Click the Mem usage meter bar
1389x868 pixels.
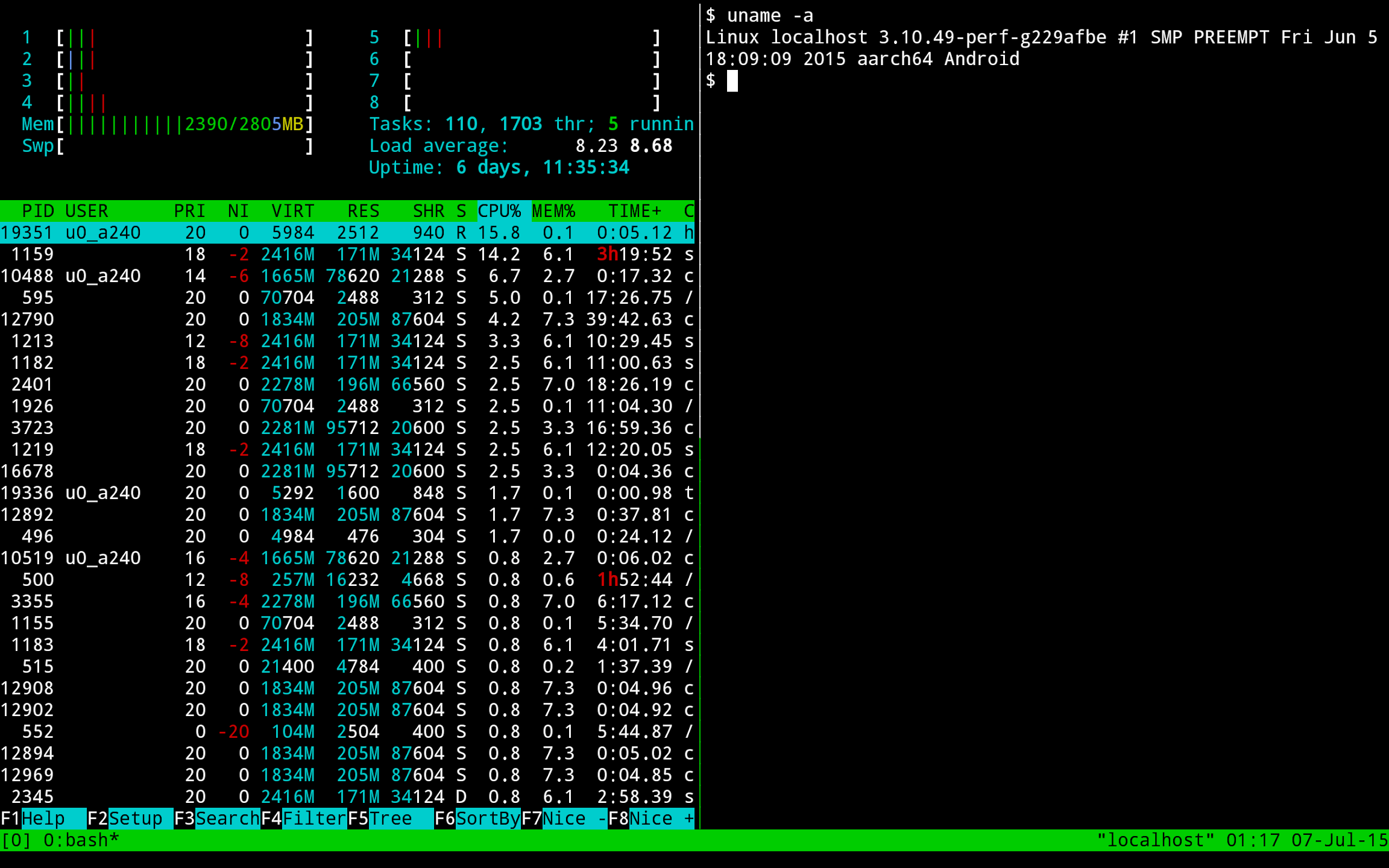pyautogui.click(x=181, y=124)
